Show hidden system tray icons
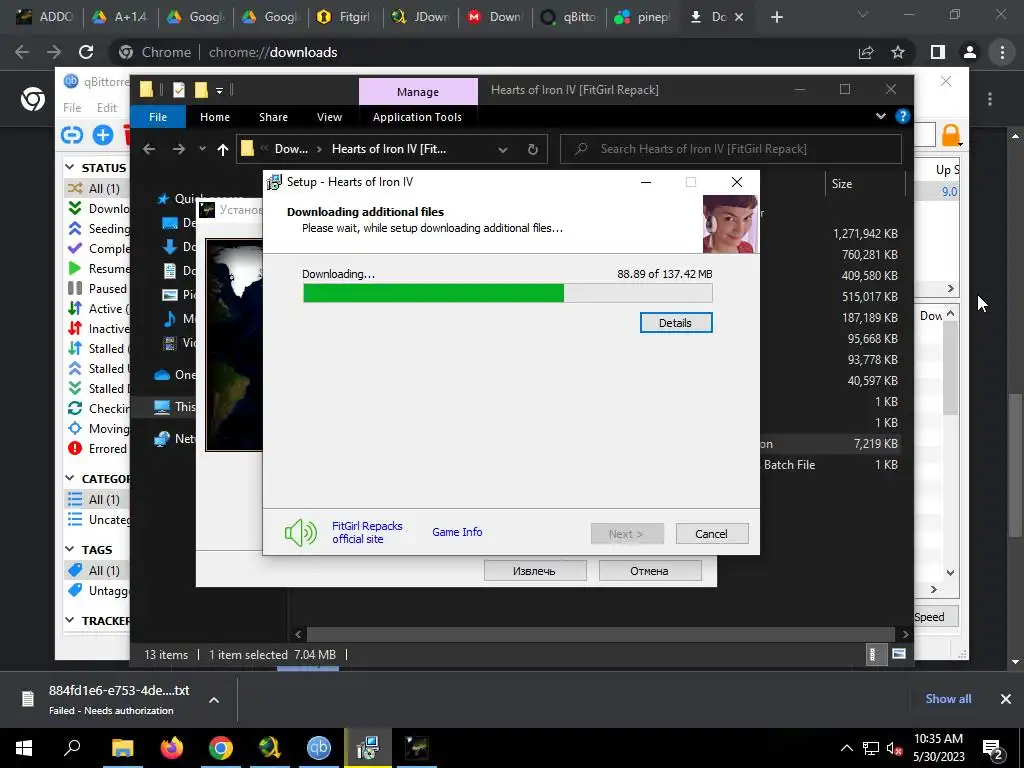The height and width of the screenshot is (768, 1024). 846,748
